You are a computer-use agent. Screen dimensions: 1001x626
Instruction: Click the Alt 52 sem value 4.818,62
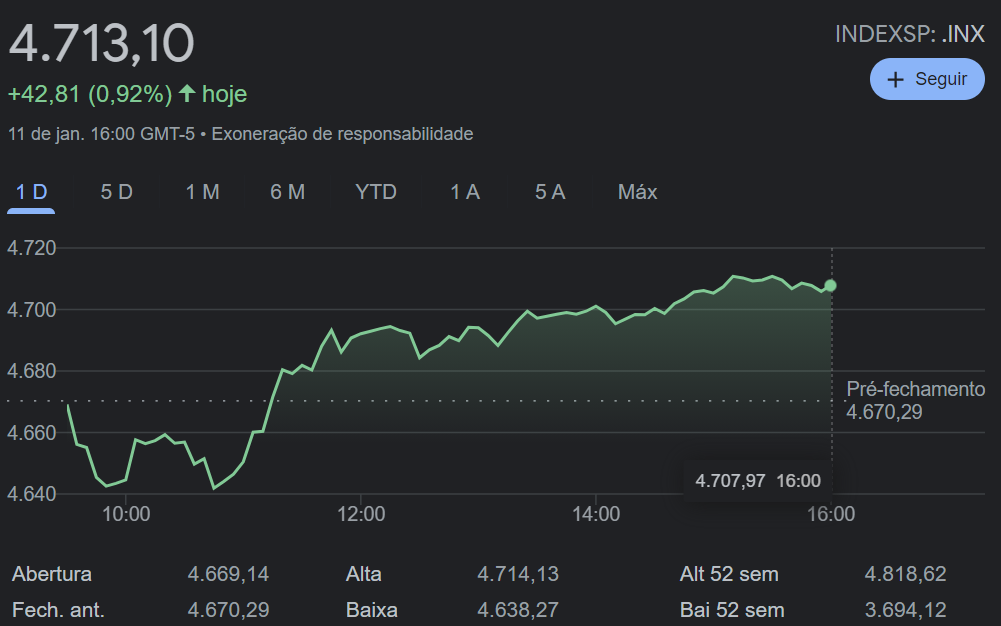click(x=905, y=574)
